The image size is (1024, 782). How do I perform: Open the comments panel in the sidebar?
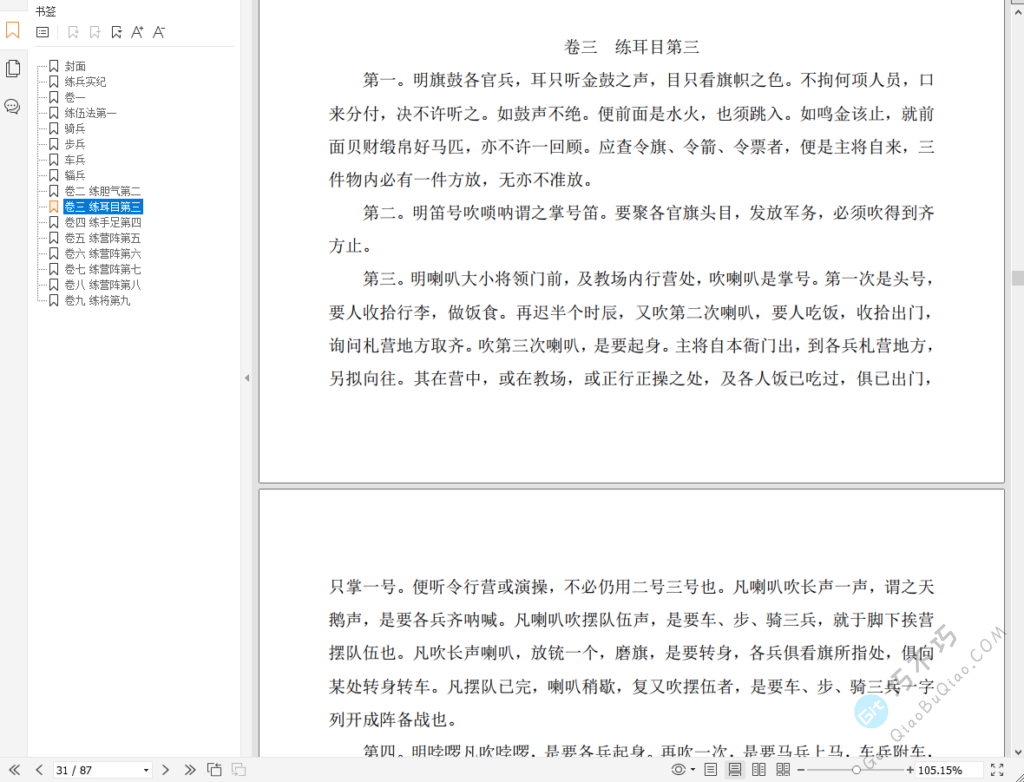tap(13, 106)
